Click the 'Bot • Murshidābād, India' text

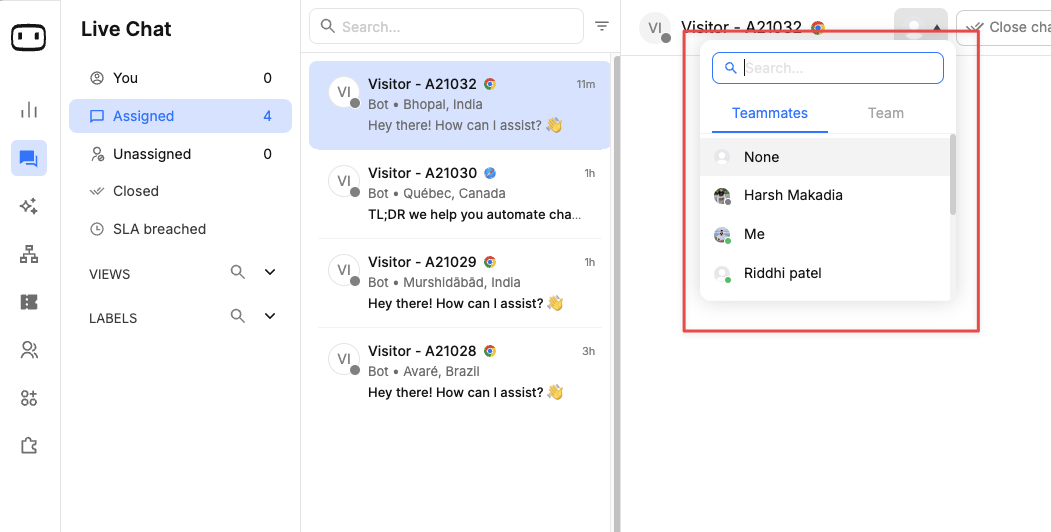(444, 283)
